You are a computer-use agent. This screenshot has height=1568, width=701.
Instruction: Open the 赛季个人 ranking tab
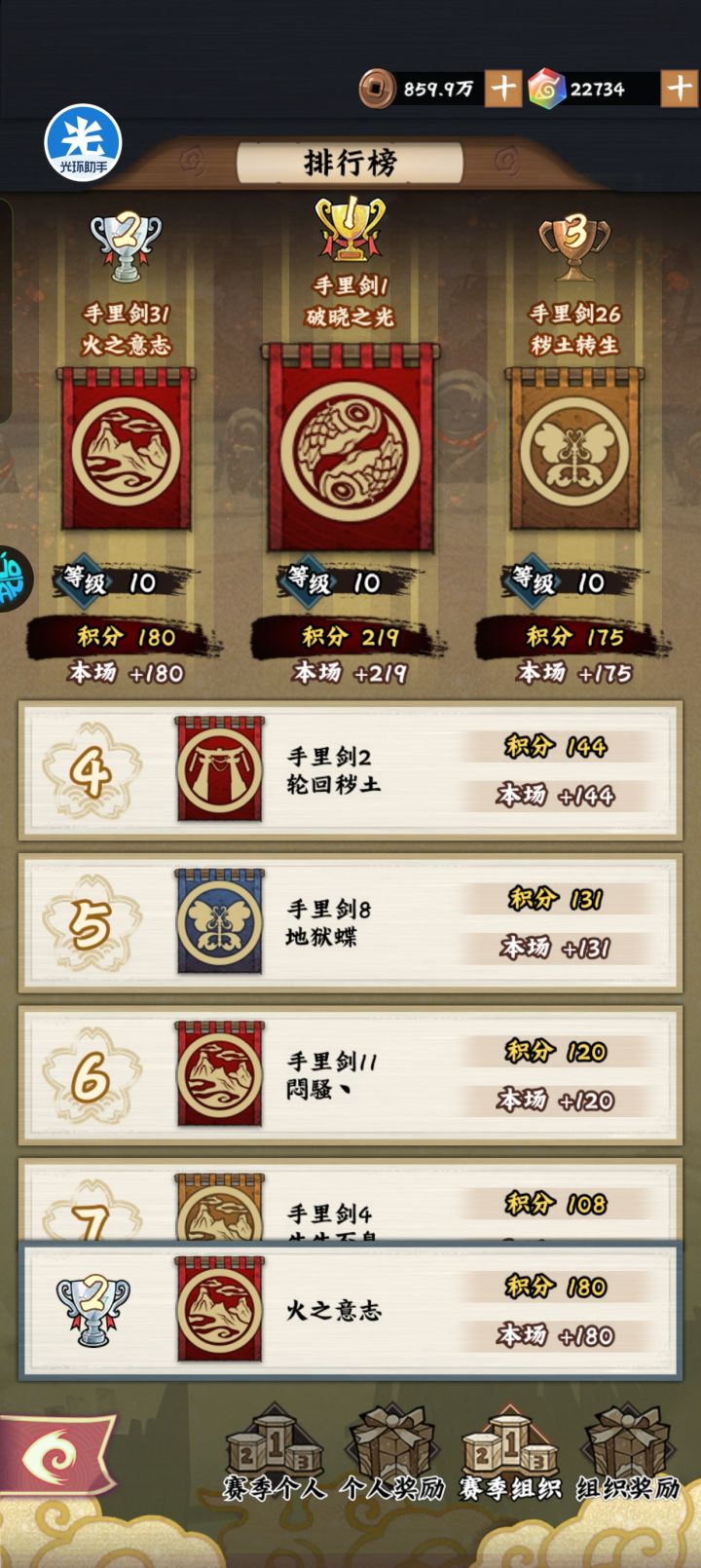pyautogui.click(x=274, y=1453)
